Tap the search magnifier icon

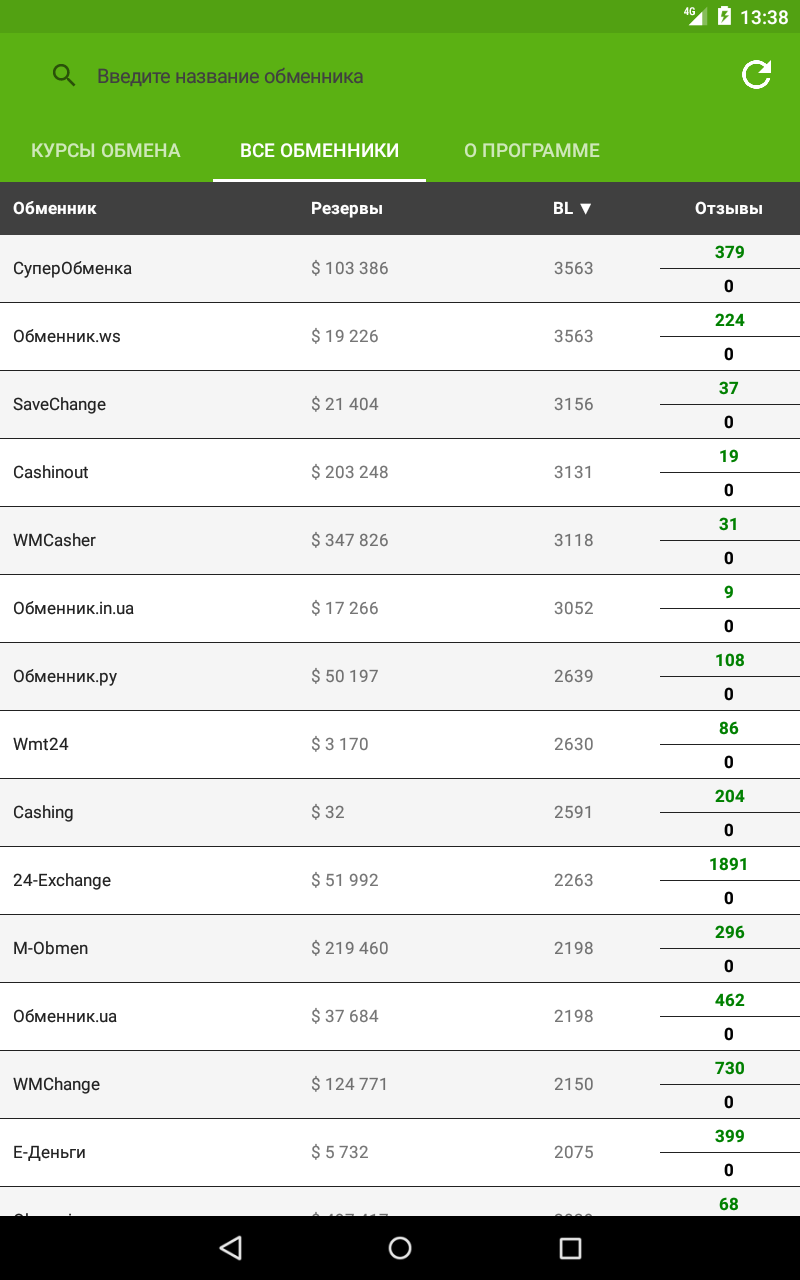[x=64, y=76]
